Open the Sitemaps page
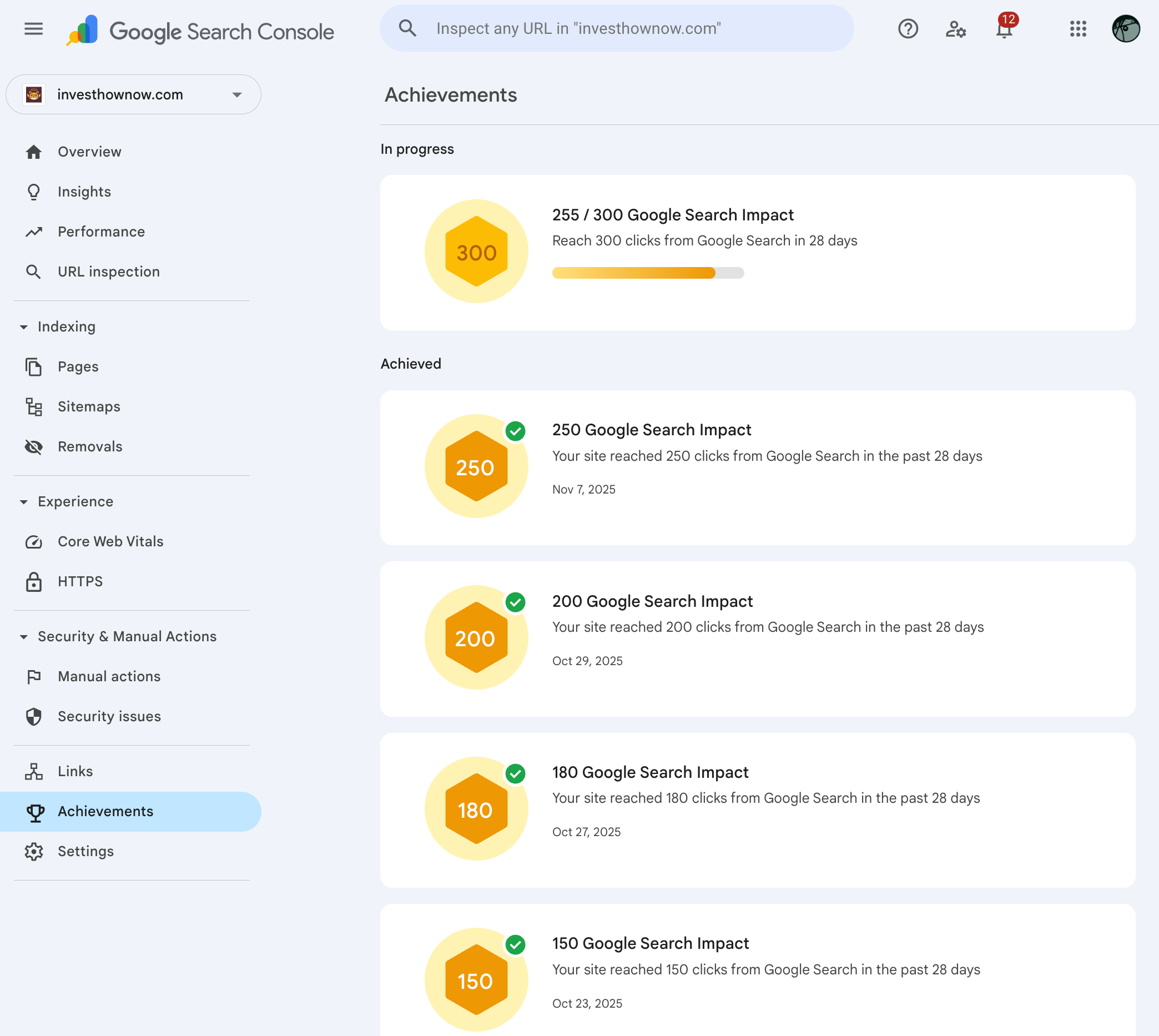The image size is (1159, 1036). (x=89, y=406)
